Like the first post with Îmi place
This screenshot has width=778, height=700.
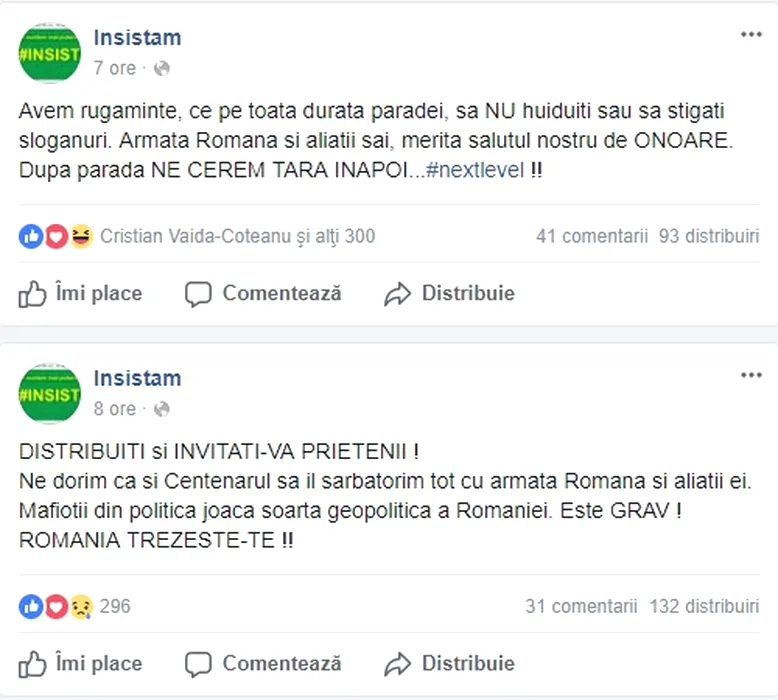tap(81, 293)
